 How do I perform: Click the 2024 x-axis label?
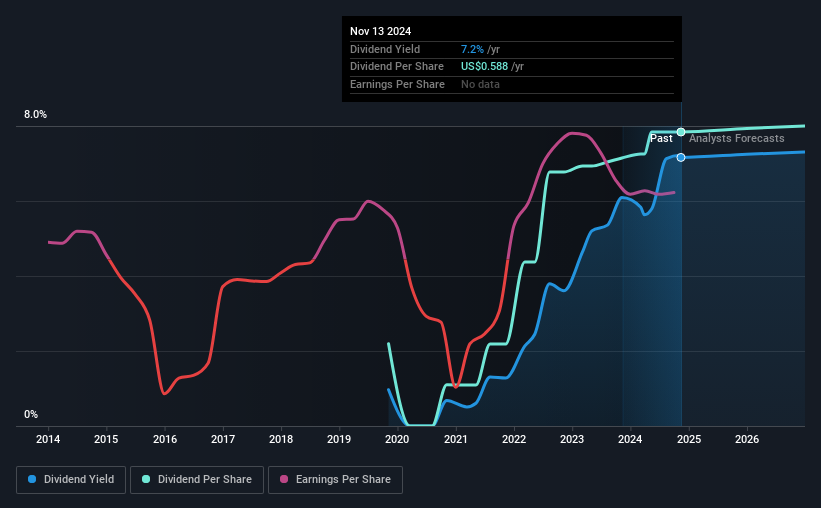click(630, 439)
